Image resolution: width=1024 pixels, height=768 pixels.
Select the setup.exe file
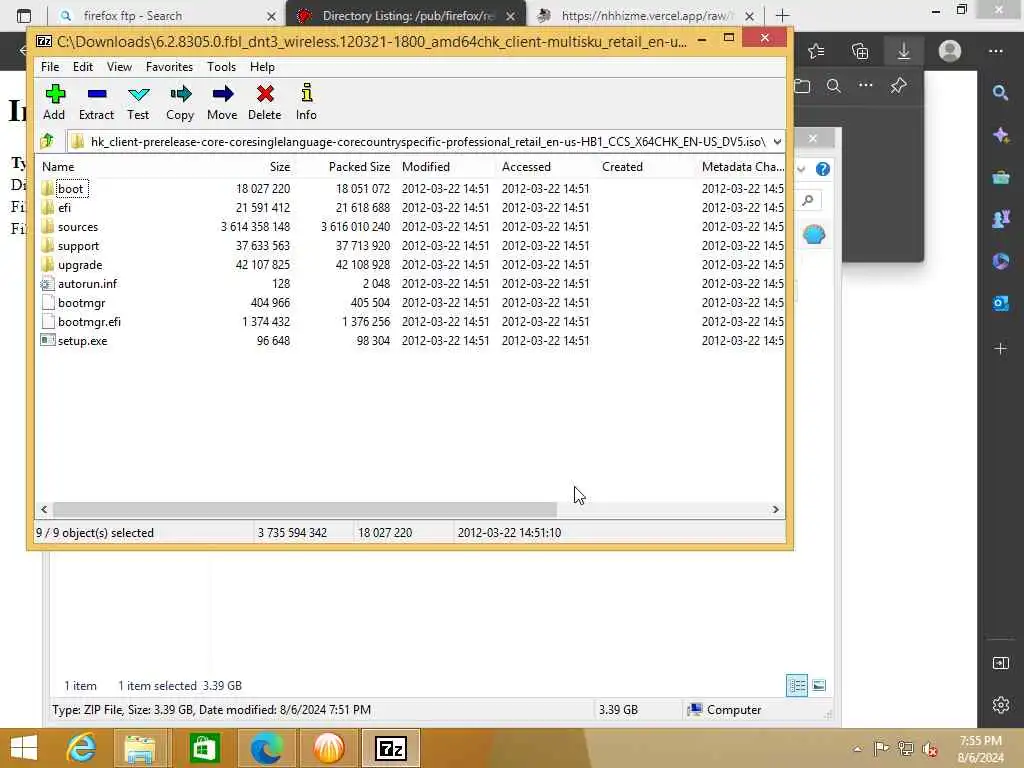click(x=82, y=340)
